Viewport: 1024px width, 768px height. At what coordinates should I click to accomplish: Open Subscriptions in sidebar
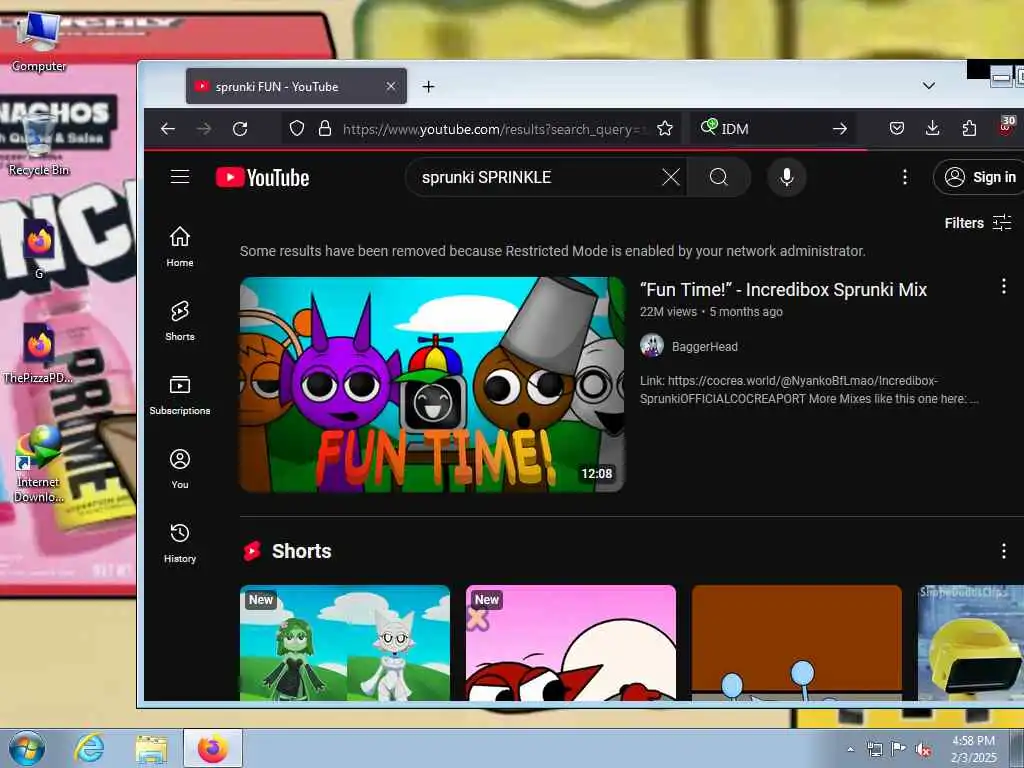(x=180, y=394)
